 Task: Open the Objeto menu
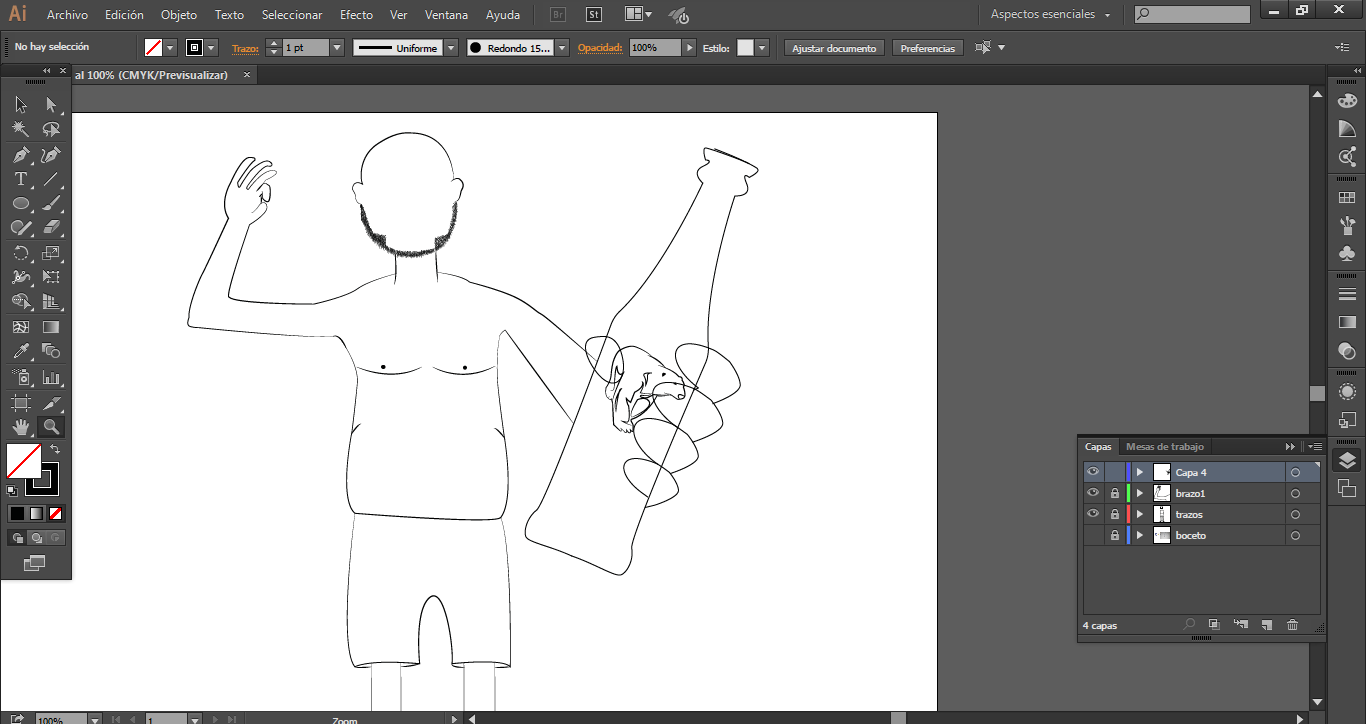(179, 15)
